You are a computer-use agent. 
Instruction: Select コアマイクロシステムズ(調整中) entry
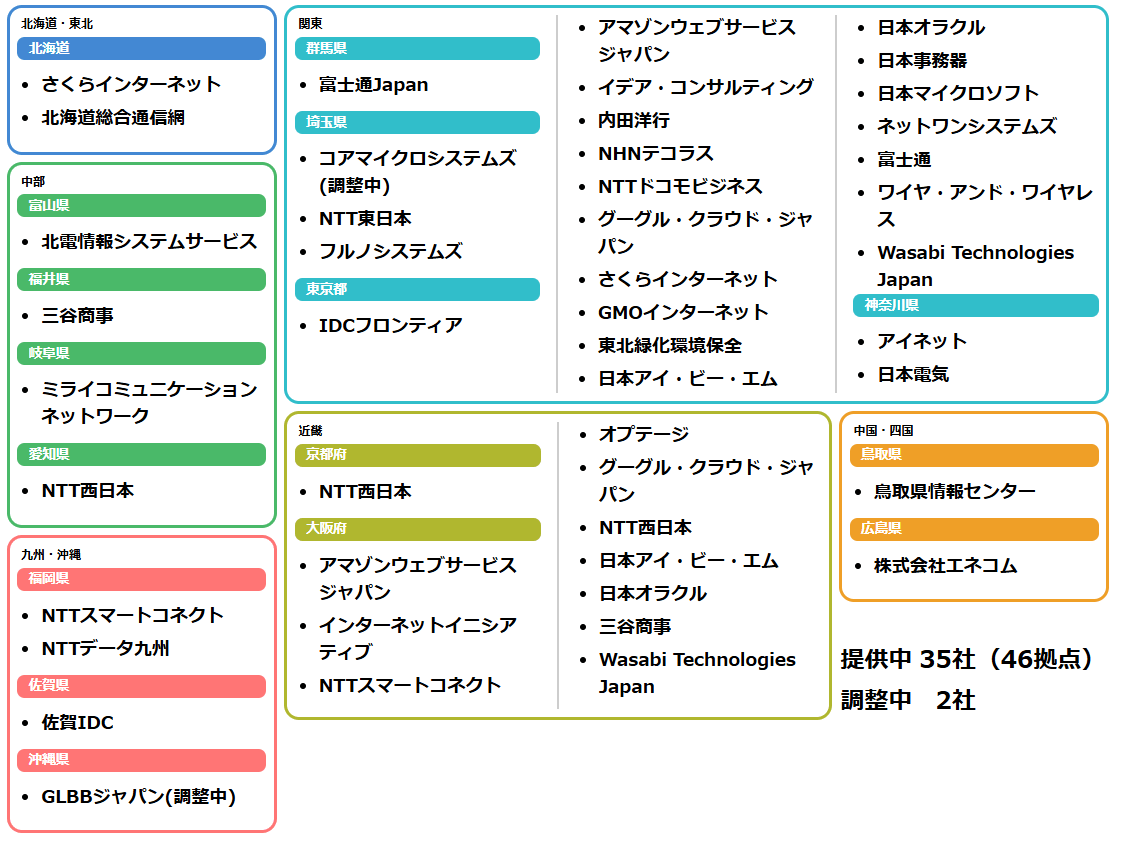(418, 172)
